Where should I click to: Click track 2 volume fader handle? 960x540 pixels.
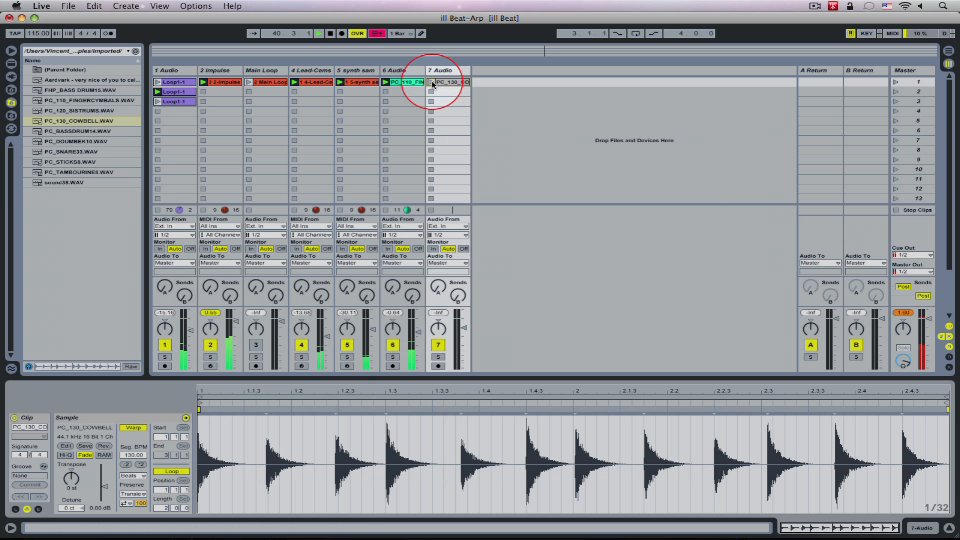236,321
